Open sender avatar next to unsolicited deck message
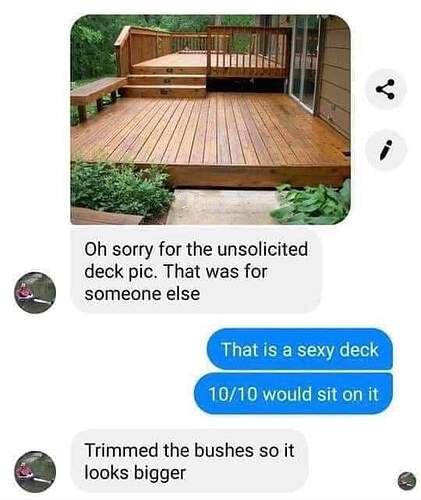The height and width of the screenshot is (500, 421). pyautogui.click(x=35, y=292)
